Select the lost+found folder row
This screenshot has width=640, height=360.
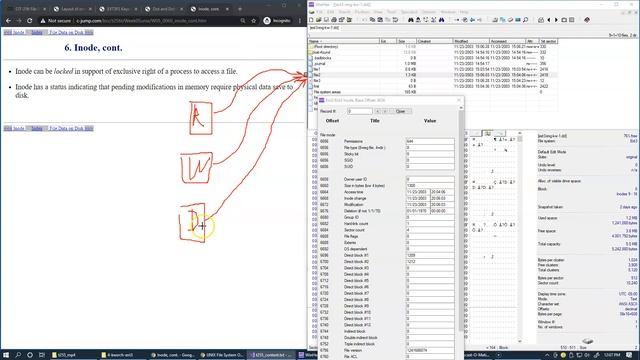coord(433,52)
